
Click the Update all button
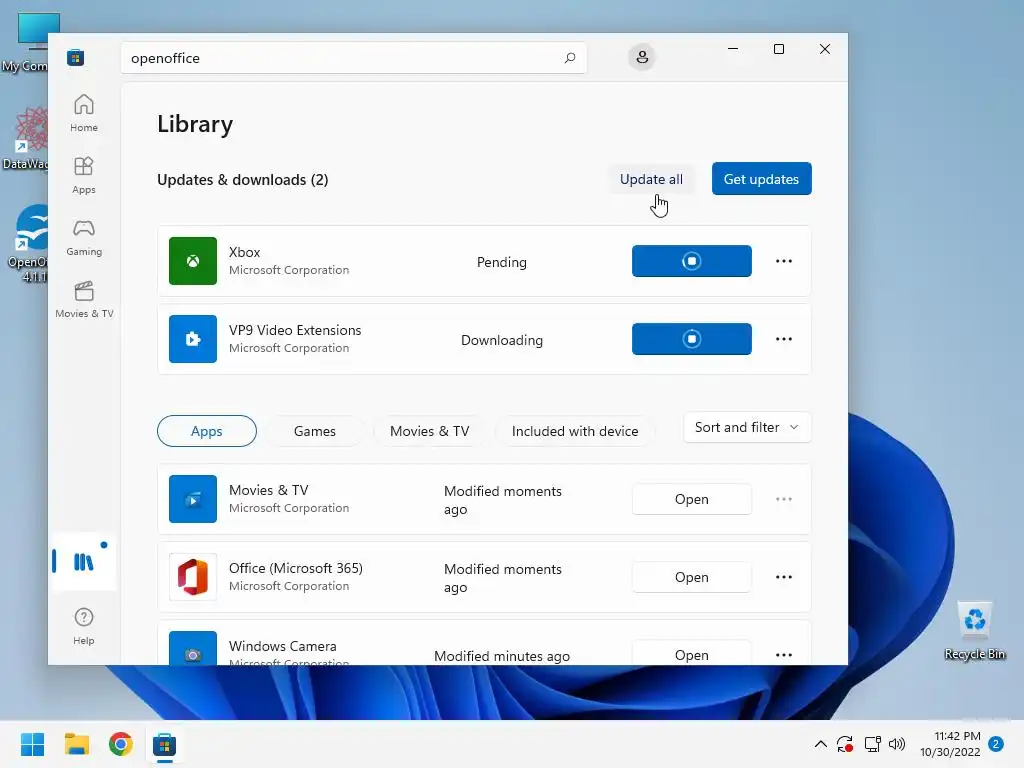click(651, 179)
